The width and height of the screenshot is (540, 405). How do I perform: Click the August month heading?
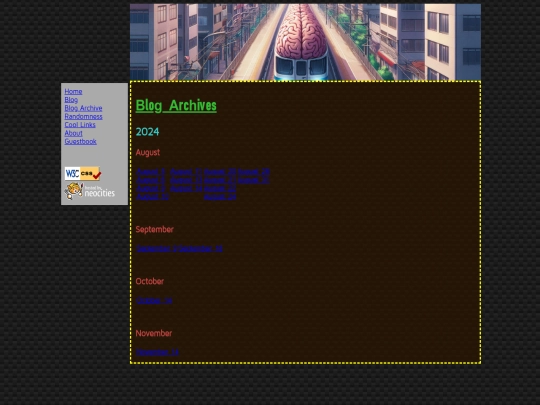[x=148, y=152]
